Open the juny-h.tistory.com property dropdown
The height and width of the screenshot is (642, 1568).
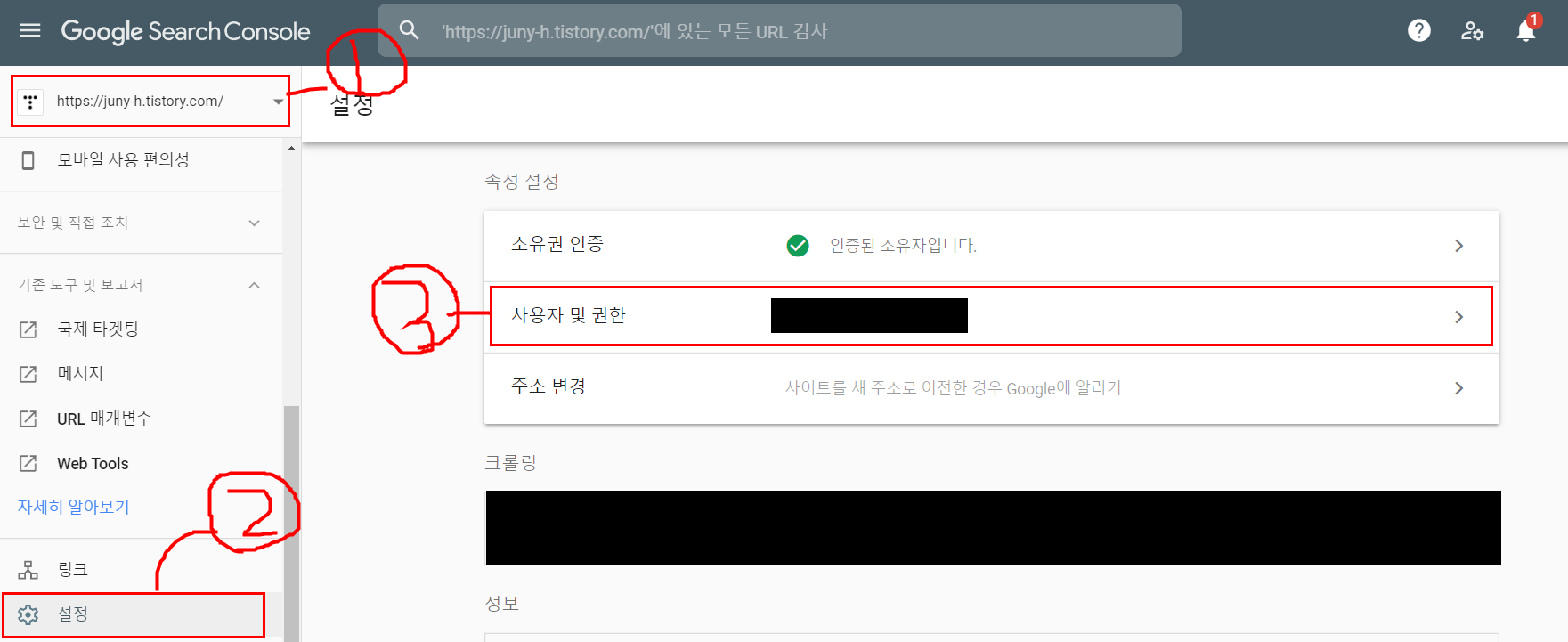[x=150, y=102]
